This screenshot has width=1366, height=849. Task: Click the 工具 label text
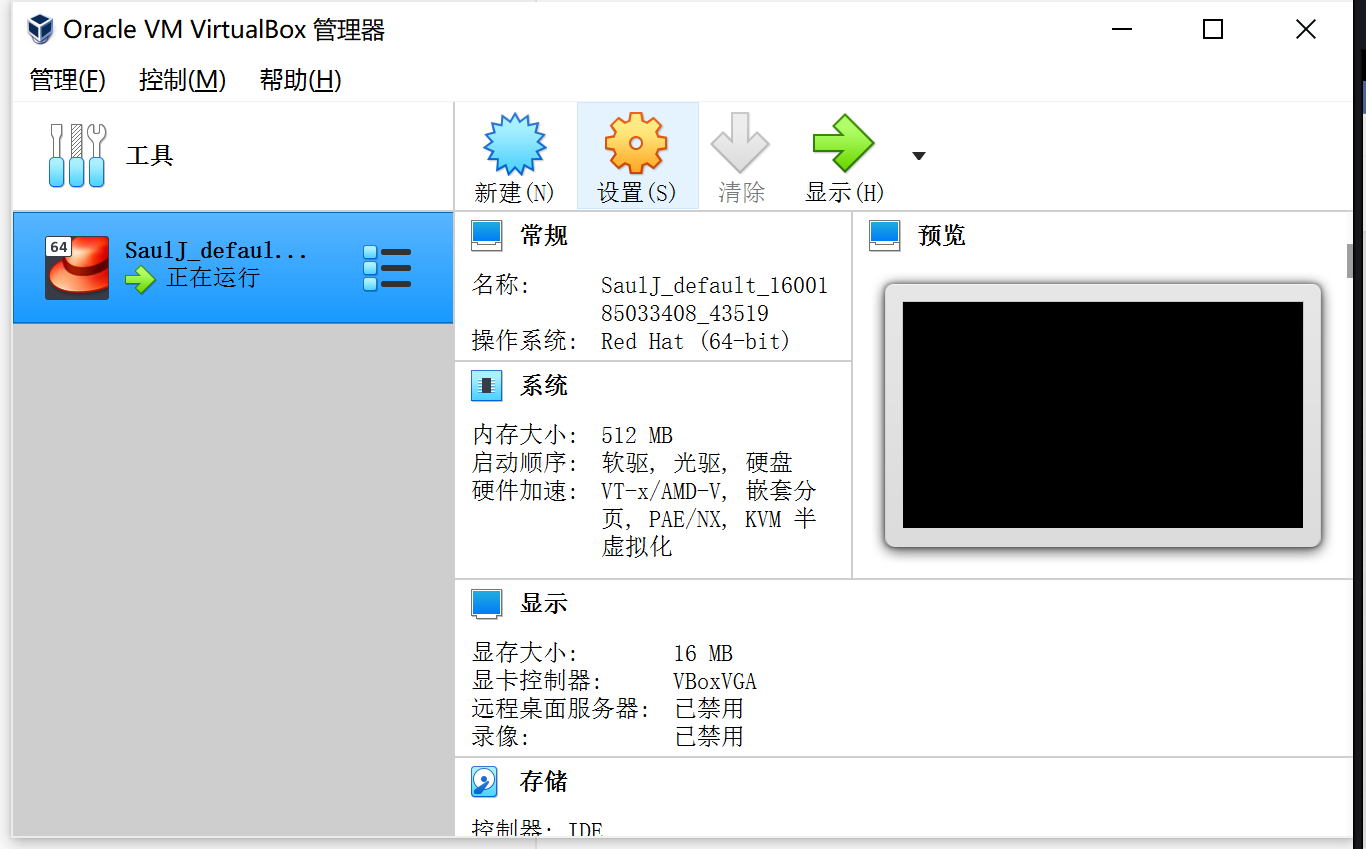(150, 156)
